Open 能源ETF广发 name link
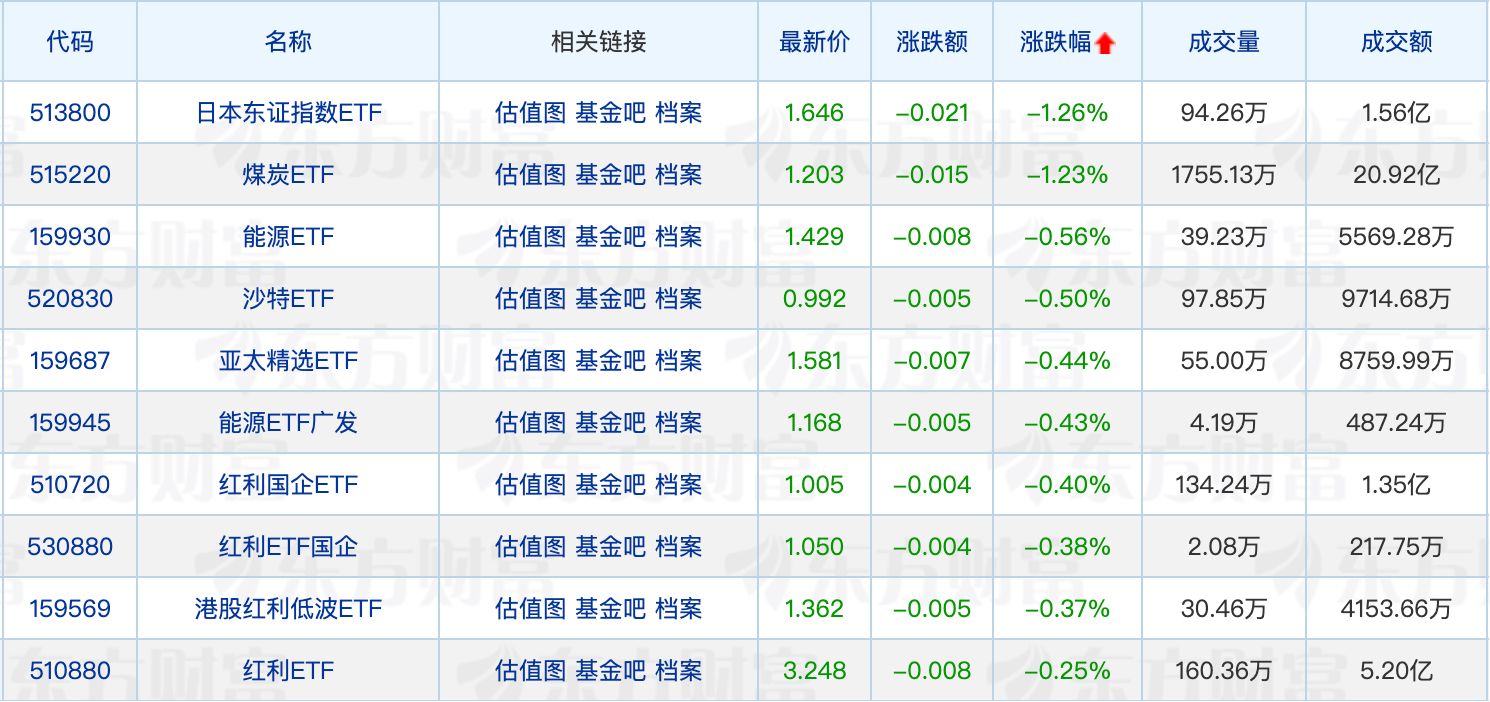The width and height of the screenshot is (1490, 702). 288,423
